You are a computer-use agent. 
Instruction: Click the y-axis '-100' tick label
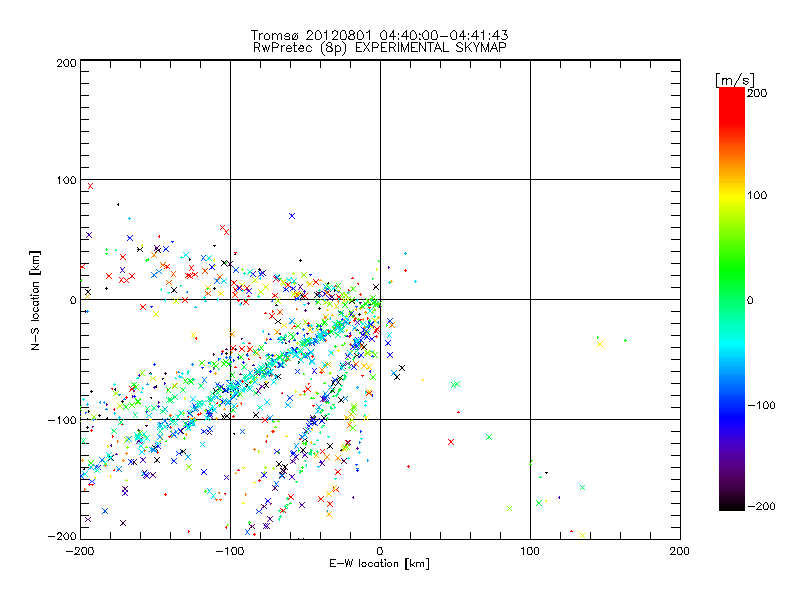[x=62, y=420]
